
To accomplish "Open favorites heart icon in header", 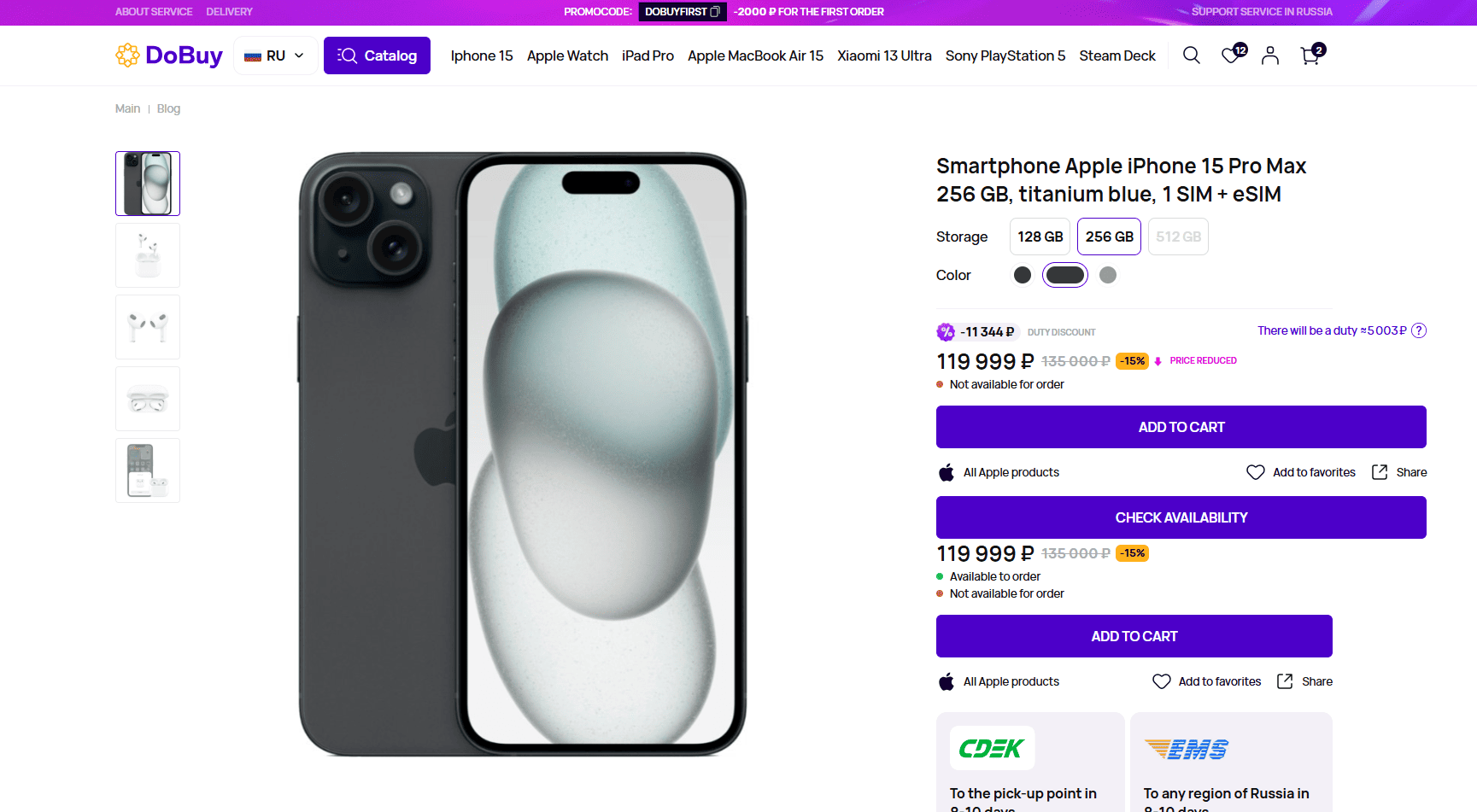I will coord(1230,55).
